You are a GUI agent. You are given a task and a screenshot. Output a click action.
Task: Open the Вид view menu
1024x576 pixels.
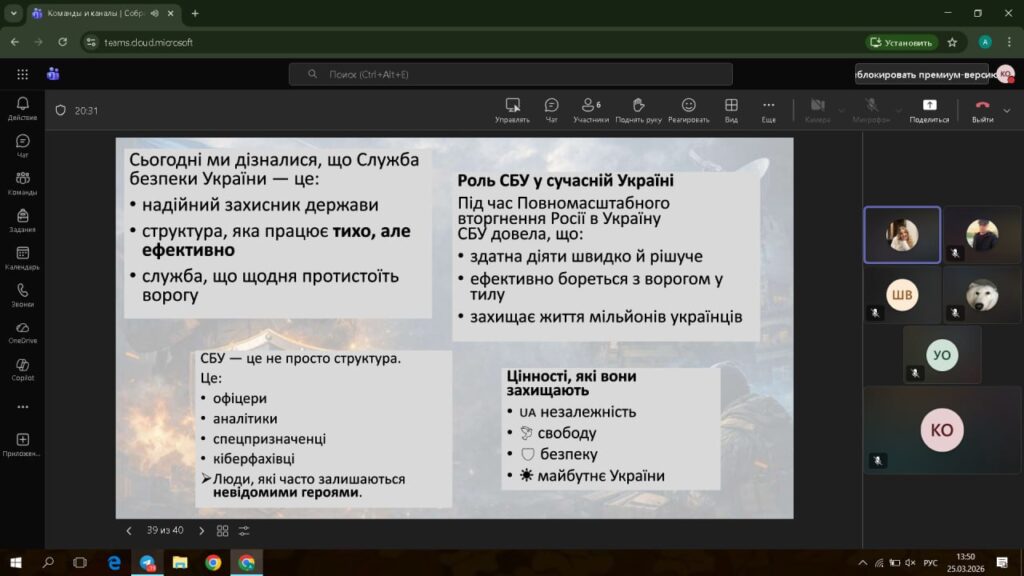(731, 109)
